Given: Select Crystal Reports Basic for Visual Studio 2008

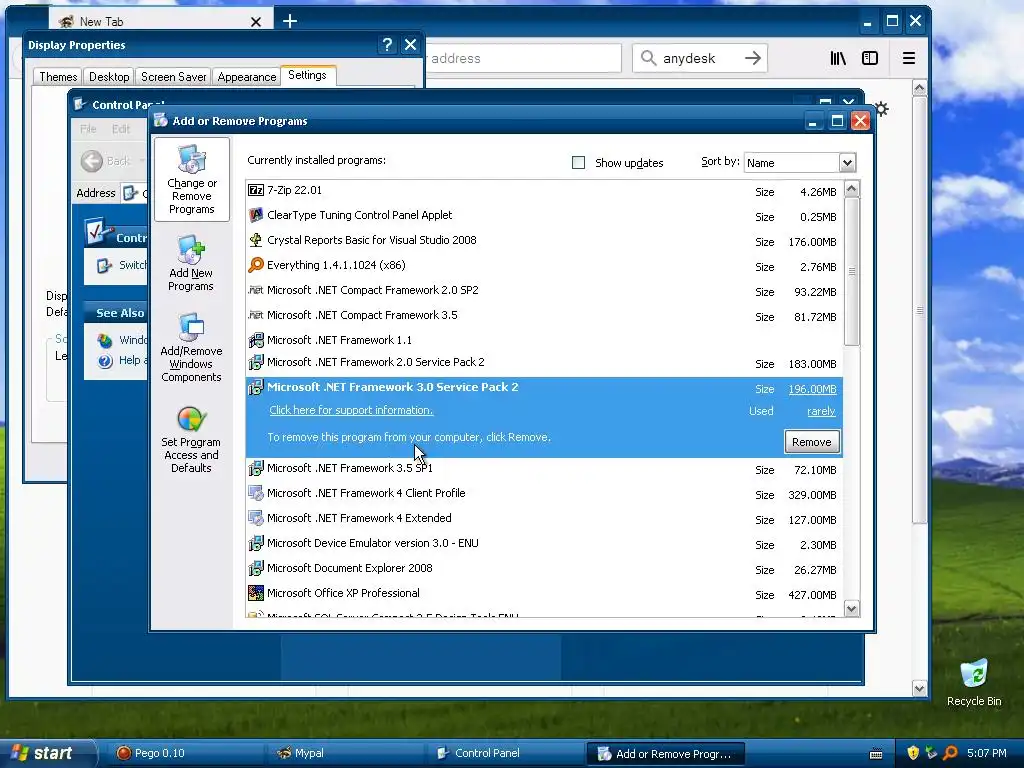Looking at the screenshot, I should pos(544,240).
